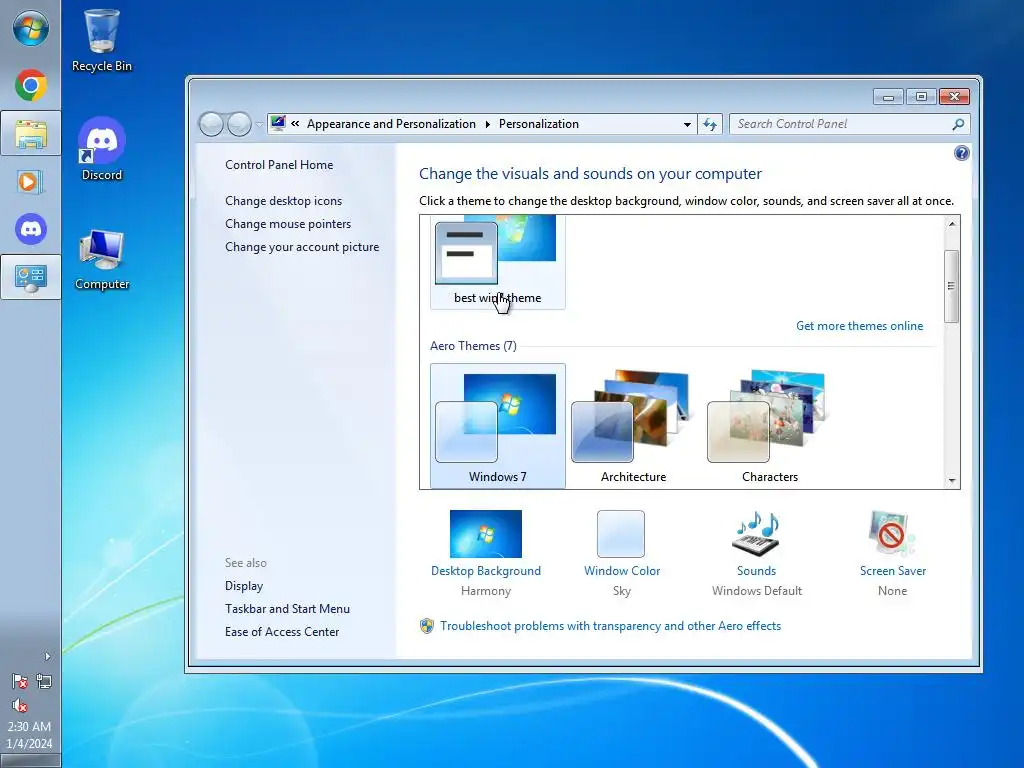The height and width of the screenshot is (768, 1024).
Task: Select the Discord desktop shortcut
Action: tap(101, 149)
